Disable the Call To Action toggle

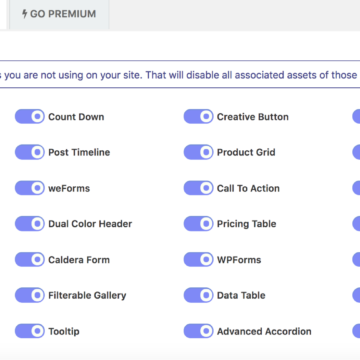tap(198, 188)
